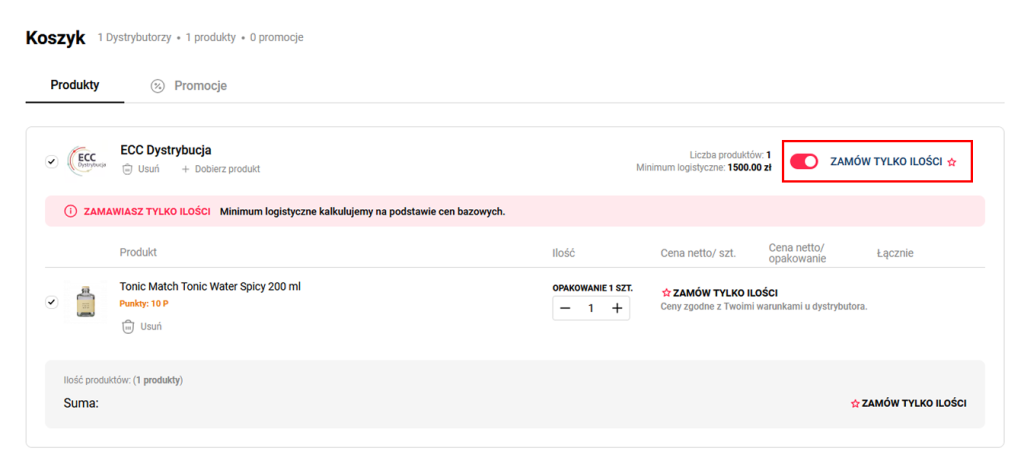Click the percent icon on Promocje tab

pos(157,86)
